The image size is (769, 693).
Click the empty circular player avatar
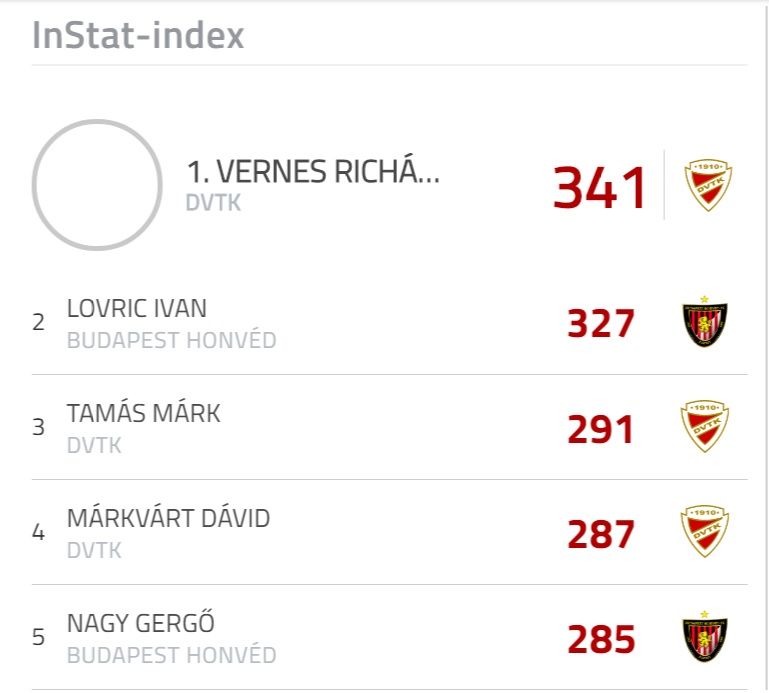(x=97, y=185)
